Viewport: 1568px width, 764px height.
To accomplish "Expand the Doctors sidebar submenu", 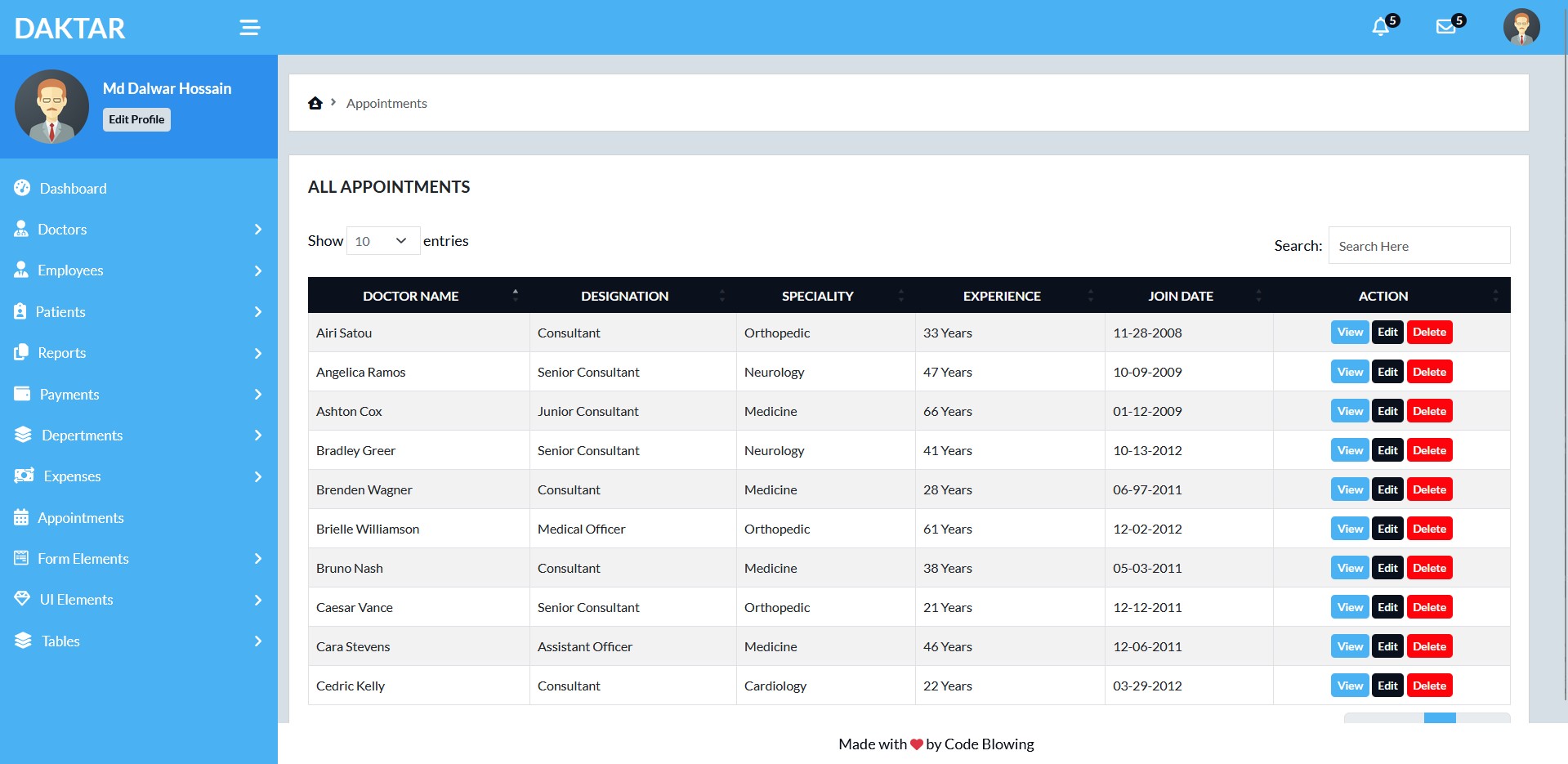I will 257,230.
